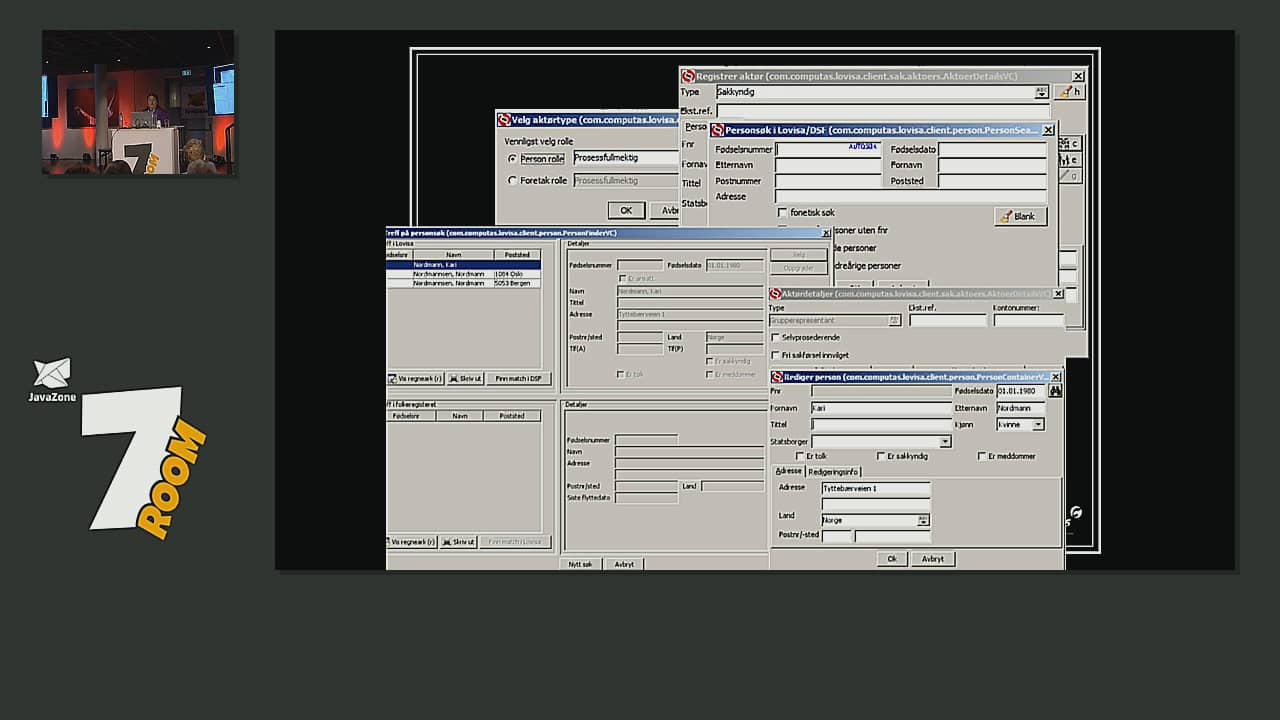Switch to the Redigeringsinfo tab
The image size is (1280, 720).
pyautogui.click(x=833, y=471)
